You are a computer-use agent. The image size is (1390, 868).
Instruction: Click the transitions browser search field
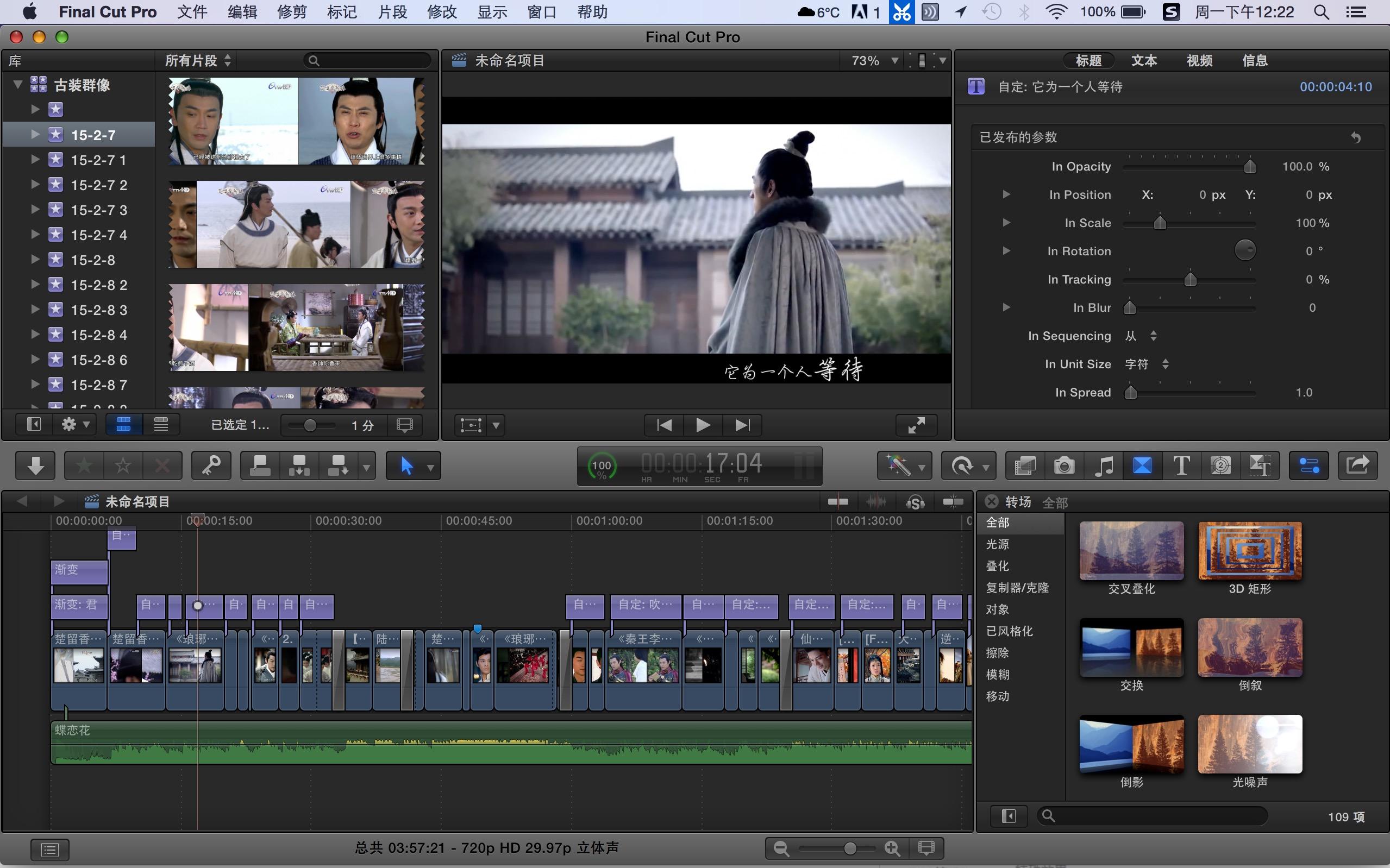point(1153,816)
